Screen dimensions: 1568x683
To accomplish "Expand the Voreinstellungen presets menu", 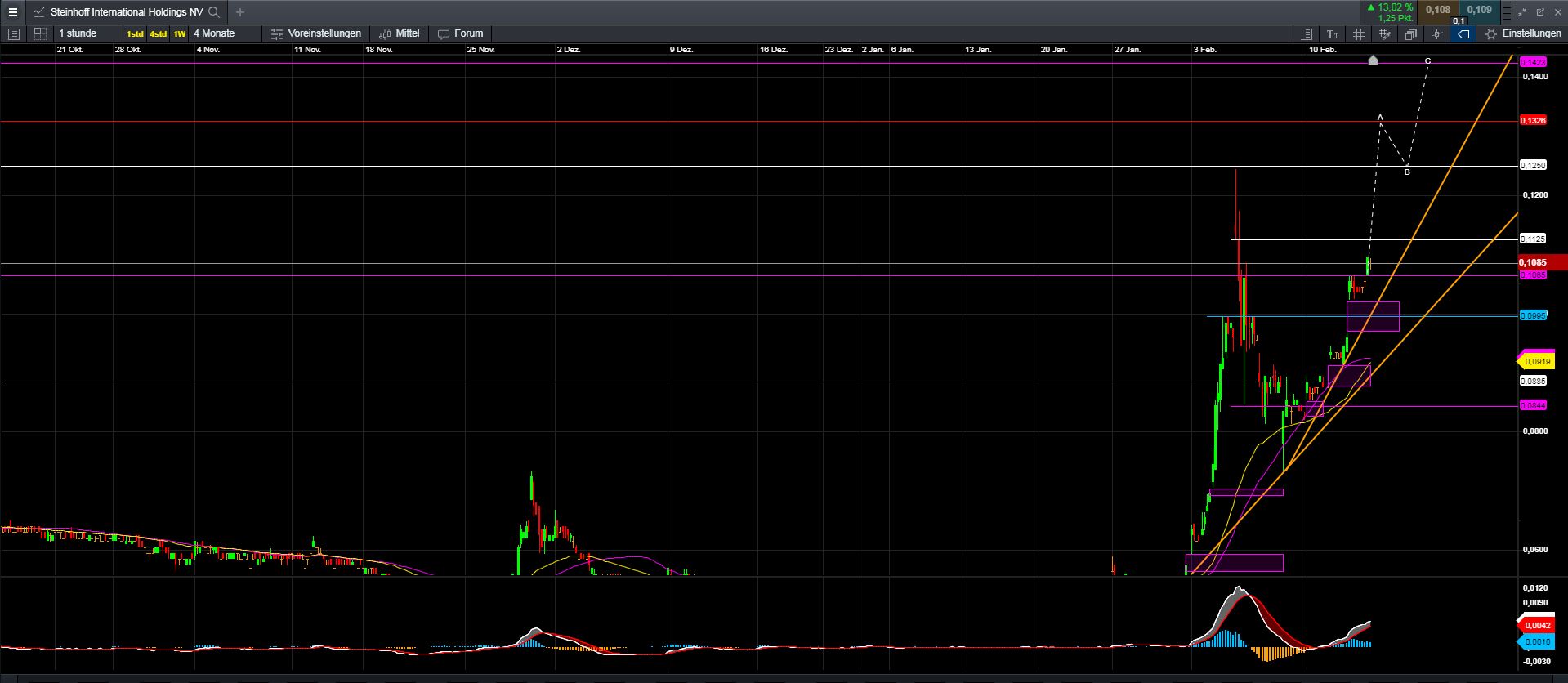I will [316, 33].
